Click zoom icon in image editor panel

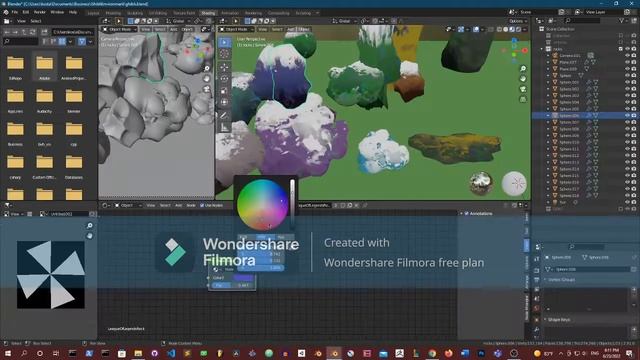tap(89, 225)
